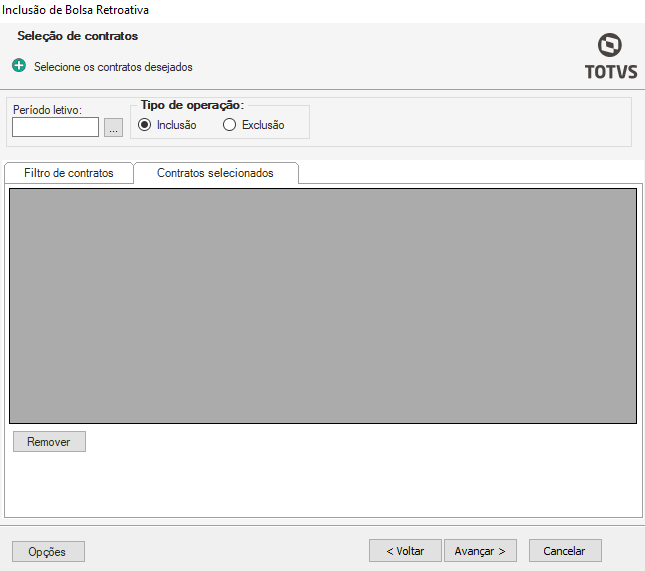Click the Tipo de operação group label
This screenshot has height=571, width=645.
pyautogui.click(x=192, y=105)
